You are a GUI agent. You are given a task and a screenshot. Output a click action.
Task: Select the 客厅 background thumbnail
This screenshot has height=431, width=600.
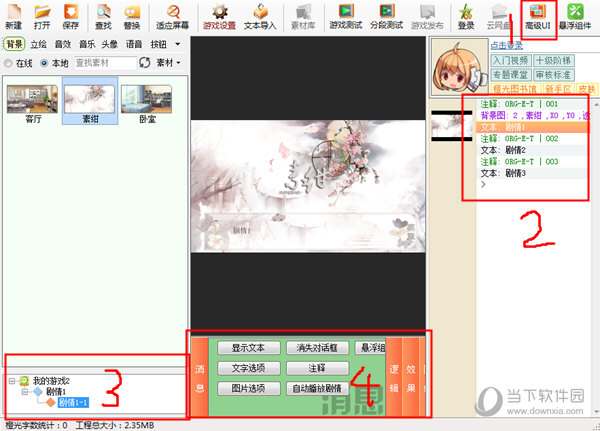(x=33, y=103)
